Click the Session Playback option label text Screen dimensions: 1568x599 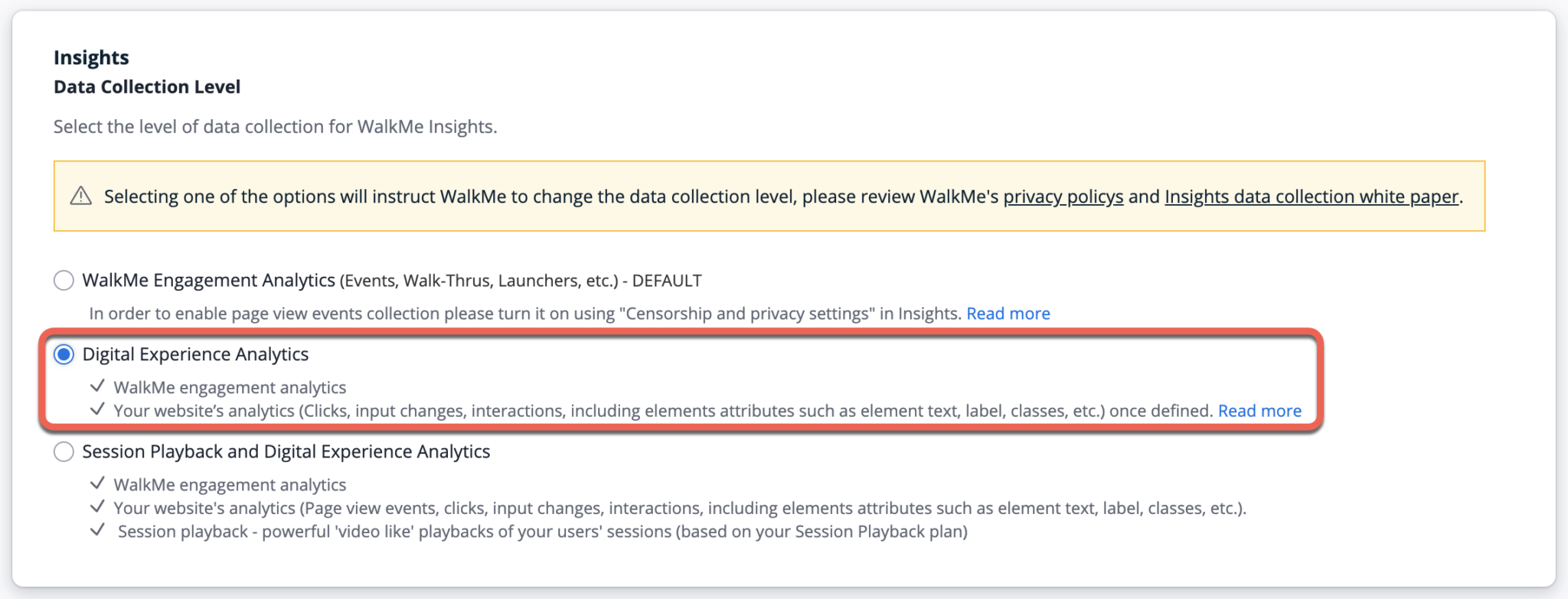pyautogui.click(x=286, y=451)
